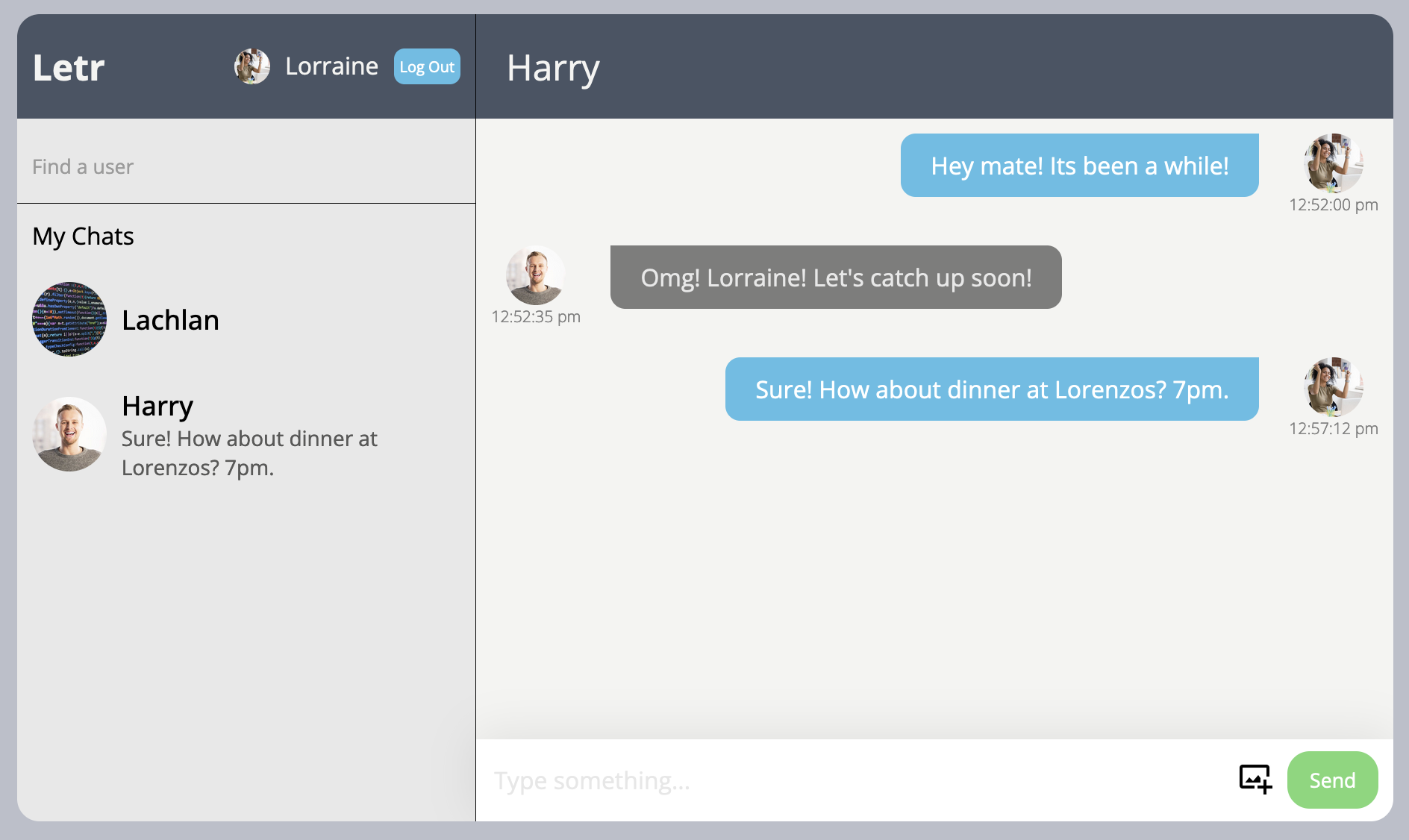Image resolution: width=1409 pixels, height=840 pixels.
Task: Click the Harry chat title header
Action: coord(553,68)
